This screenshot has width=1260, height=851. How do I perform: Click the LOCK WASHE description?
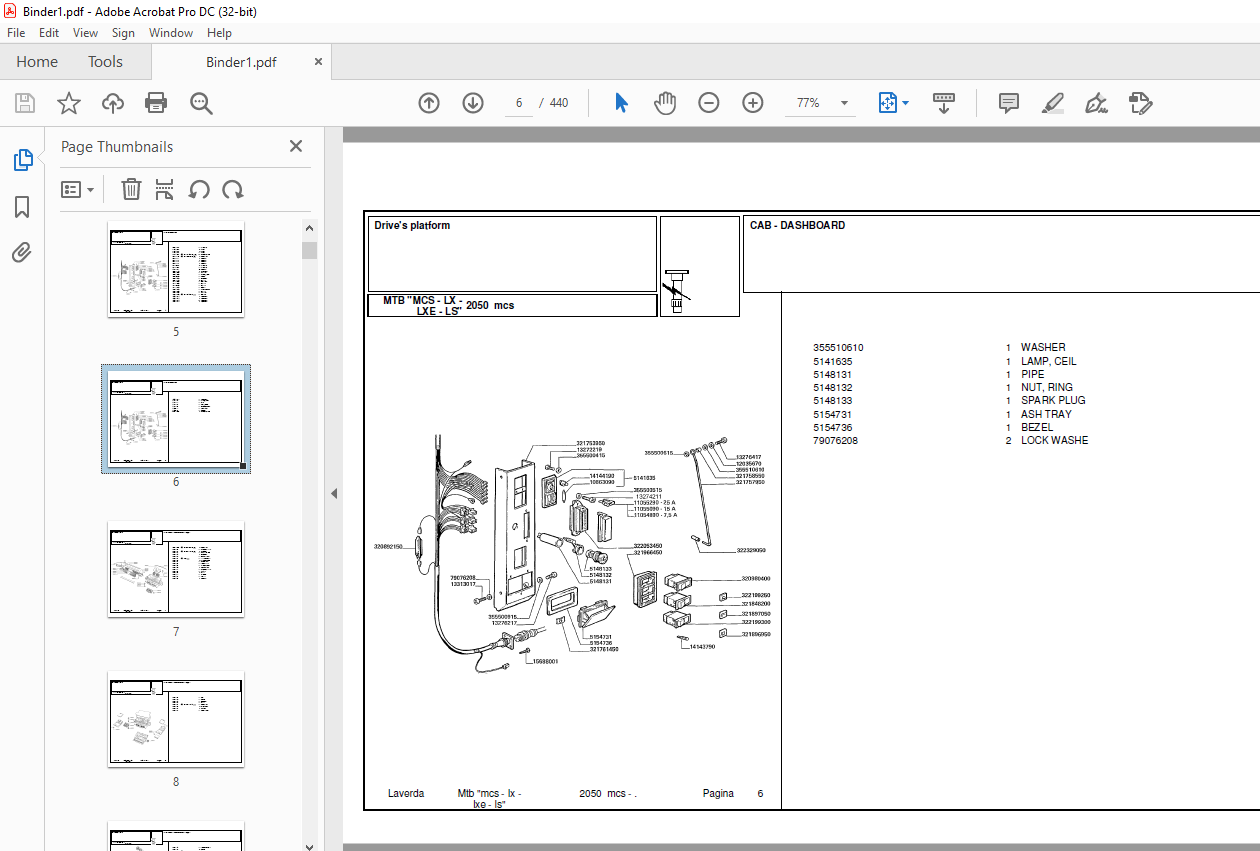(x=1054, y=440)
